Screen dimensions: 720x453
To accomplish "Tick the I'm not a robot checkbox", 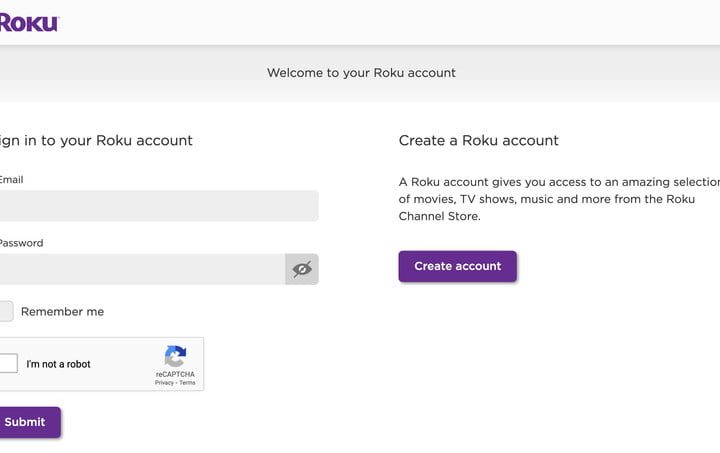I will (x=8, y=364).
